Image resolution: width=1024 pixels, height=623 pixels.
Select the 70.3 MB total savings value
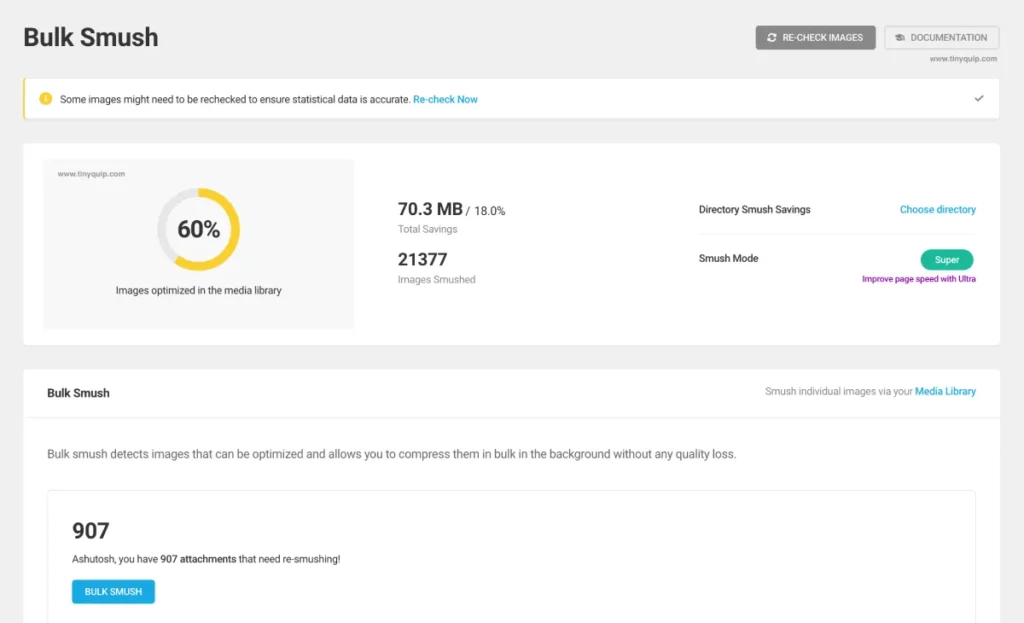pyautogui.click(x=430, y=209)
